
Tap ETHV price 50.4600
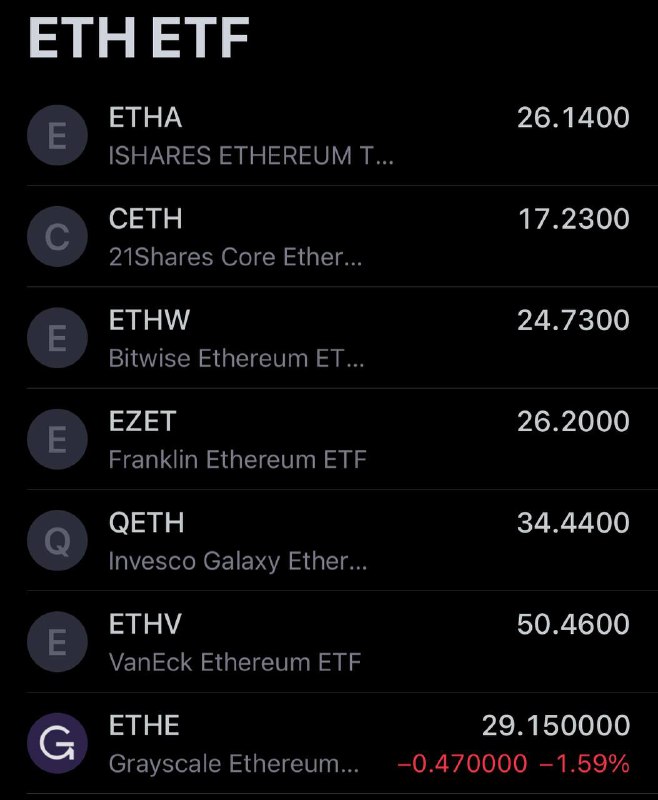coord(573,624)
